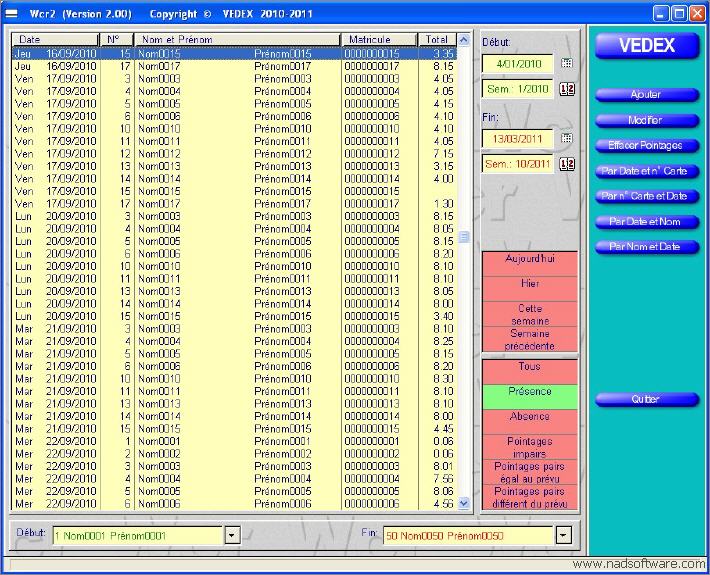Select the Pointages impairs filter
Image resolution: width=710 pixels, height=575 pixels.
pos(530,447)
